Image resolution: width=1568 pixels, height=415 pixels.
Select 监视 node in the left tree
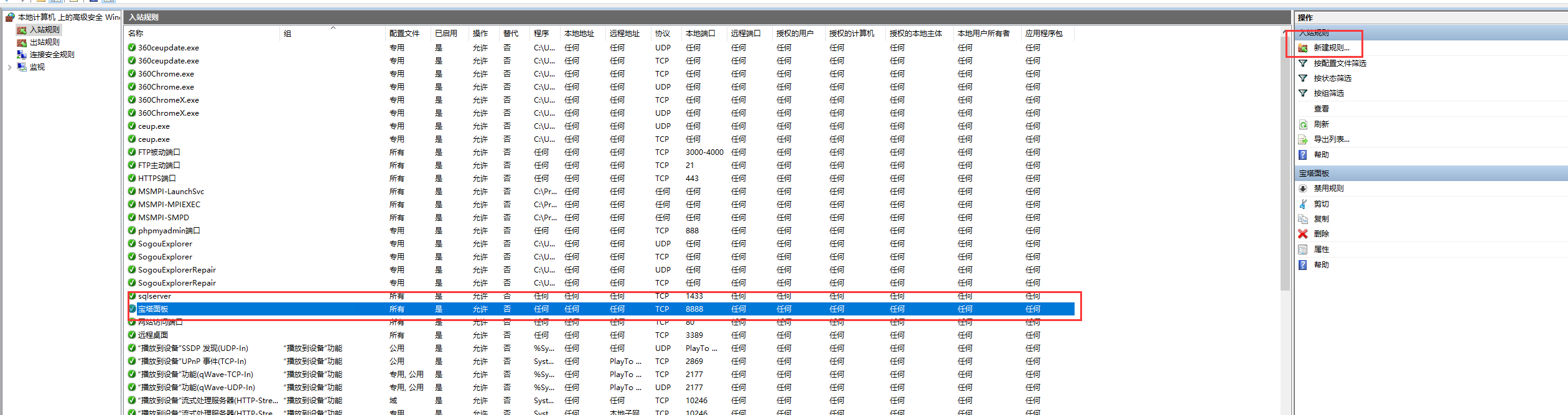tap(37, 67)
